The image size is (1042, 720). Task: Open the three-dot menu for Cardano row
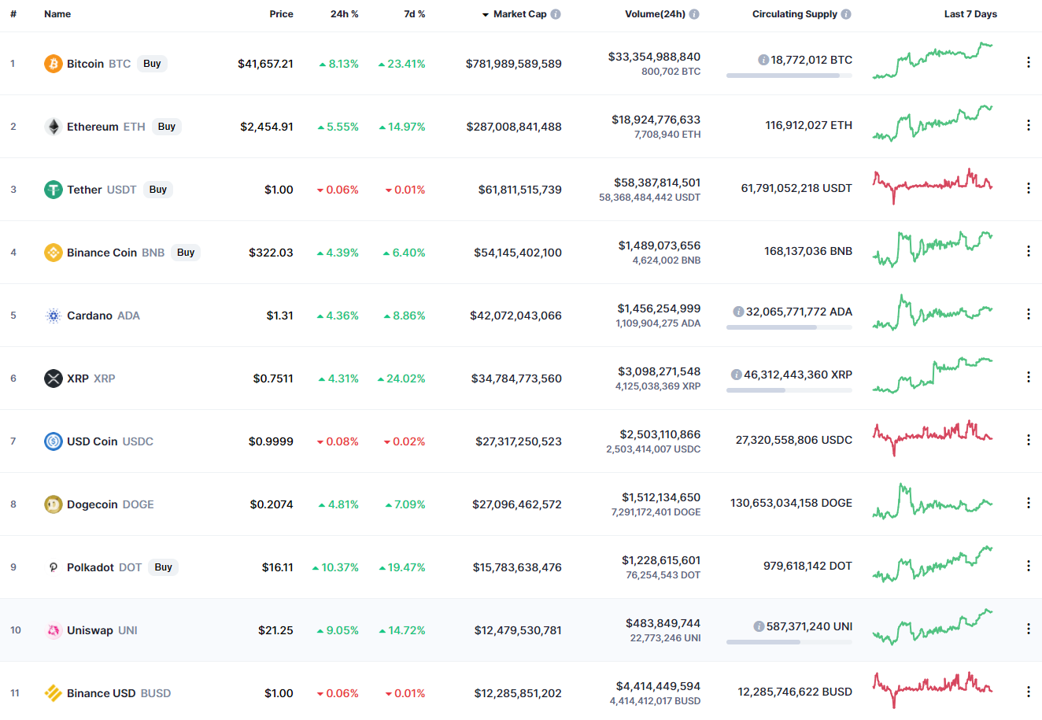1028,314
